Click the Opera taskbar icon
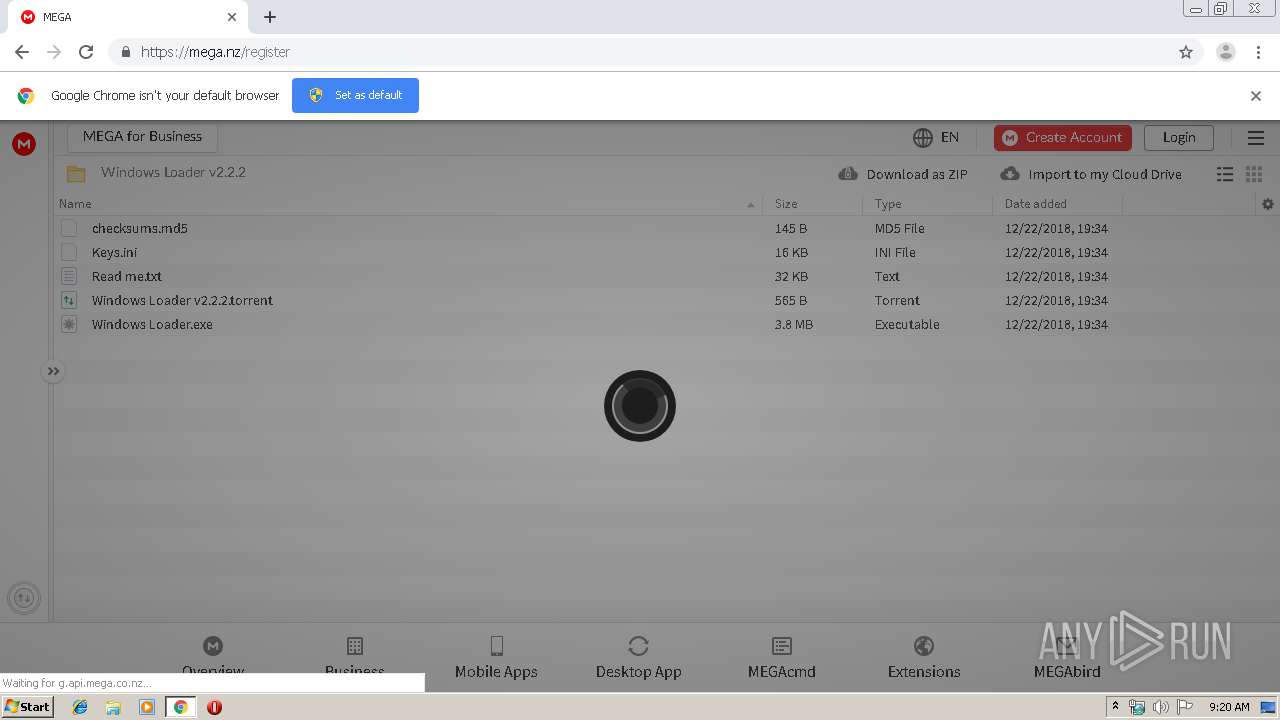The image size is (1280, 720). 214,707
